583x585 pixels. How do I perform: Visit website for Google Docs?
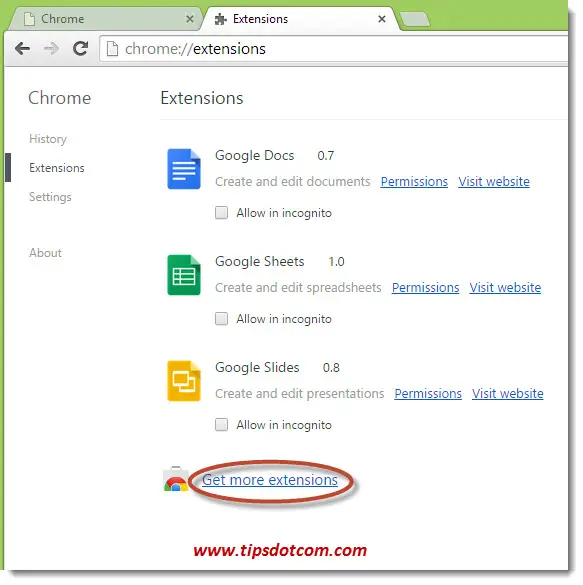[494, 182]
